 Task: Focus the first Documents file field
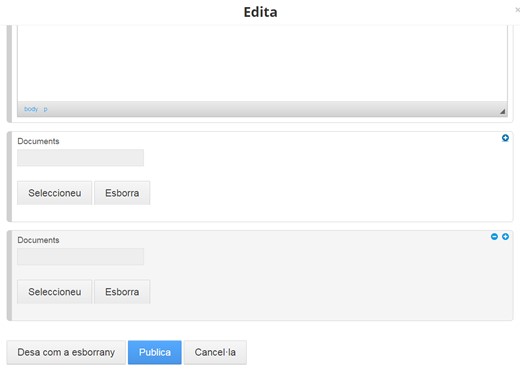click(80, 157)
